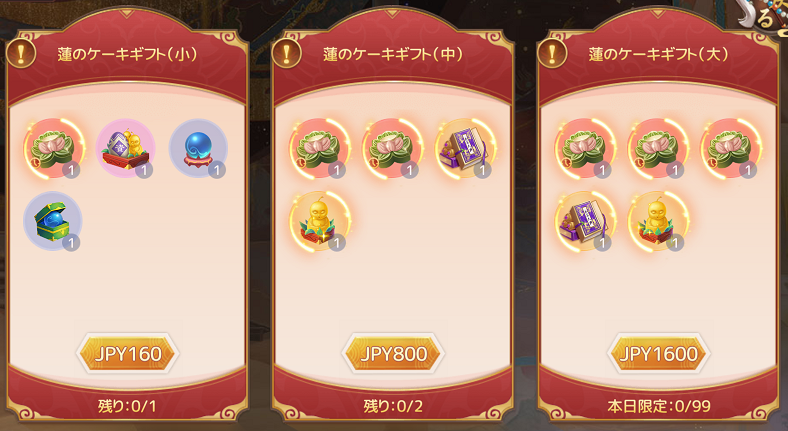This screenshot has width=788, height=431.
Task: Open info icon on large lotus cake gift
Action: [x=551, y=53]
